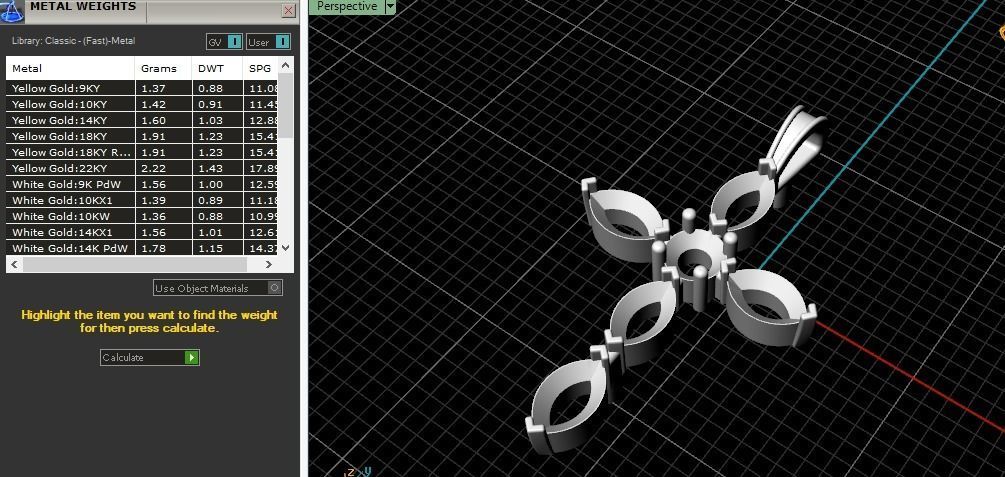
Task: Select the White Gold:10KX1 row
Action: point(142,200)
